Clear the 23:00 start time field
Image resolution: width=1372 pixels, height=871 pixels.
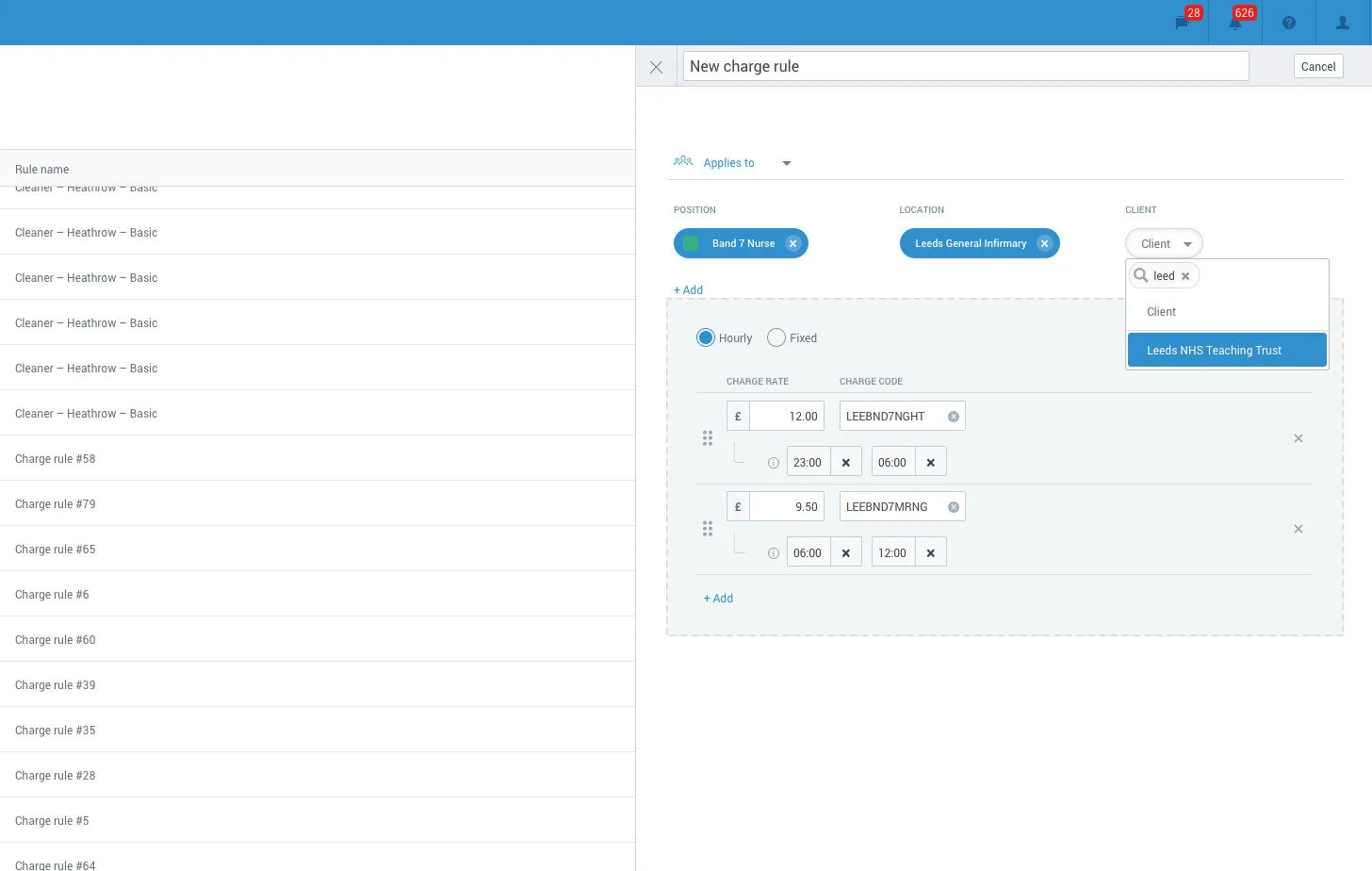[845, 461]
